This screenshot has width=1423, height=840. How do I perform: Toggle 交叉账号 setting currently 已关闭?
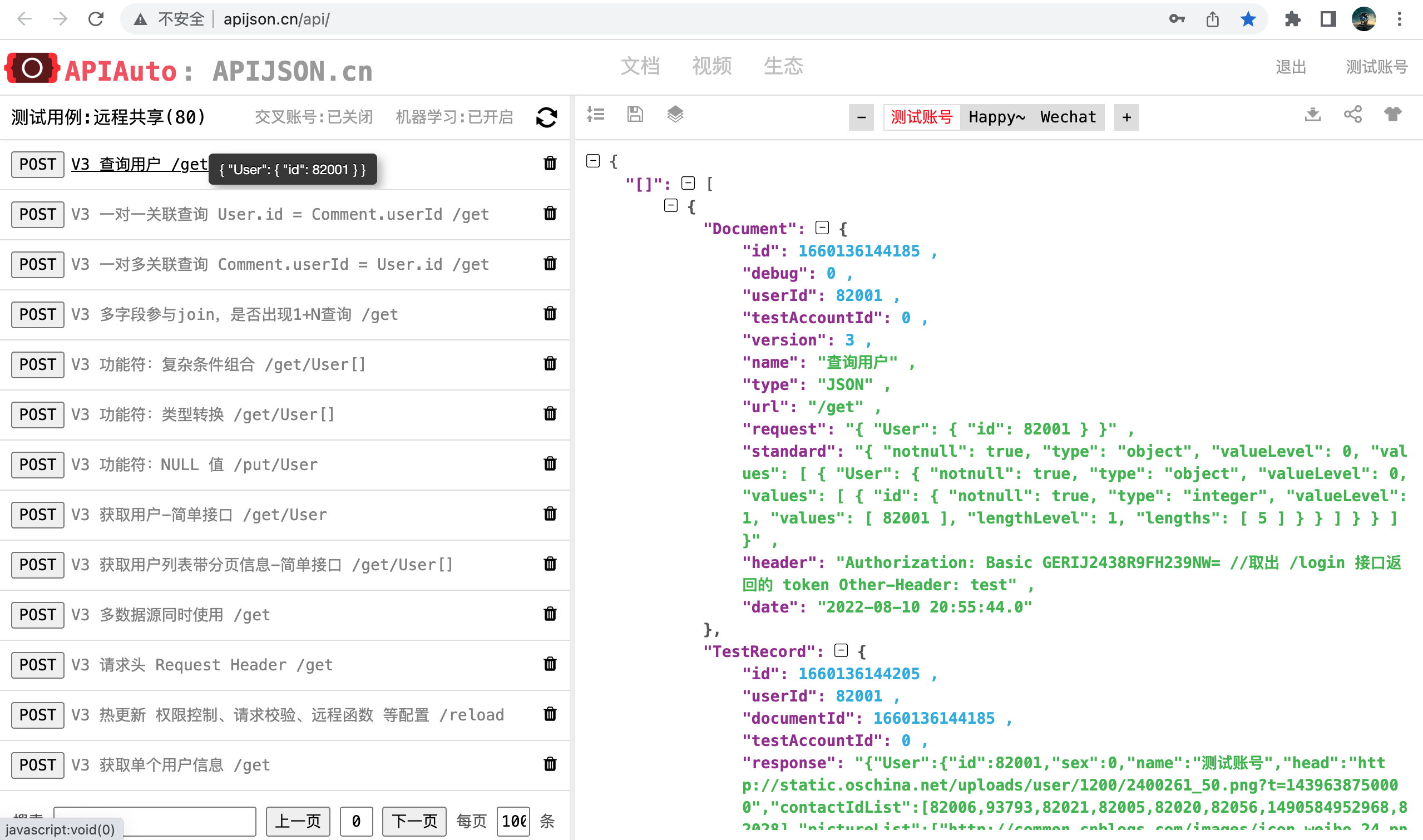pos(314,117)
